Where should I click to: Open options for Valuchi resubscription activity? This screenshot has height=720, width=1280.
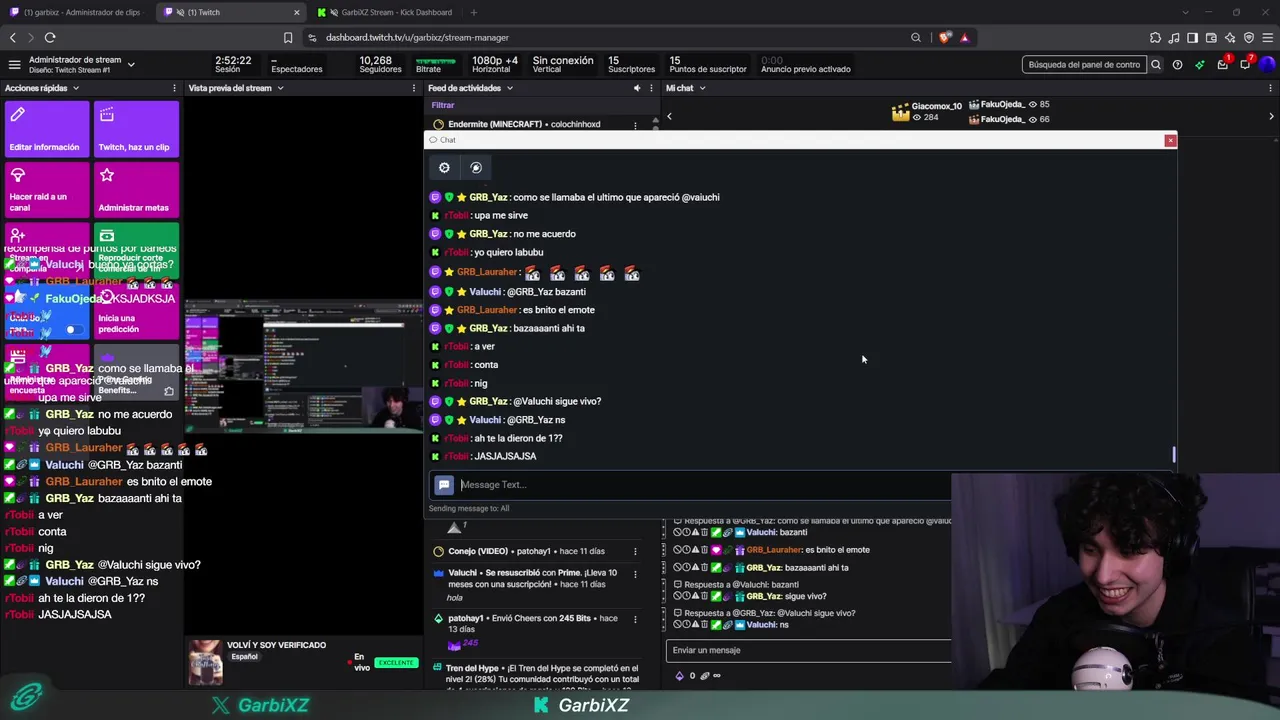[635, 573]
